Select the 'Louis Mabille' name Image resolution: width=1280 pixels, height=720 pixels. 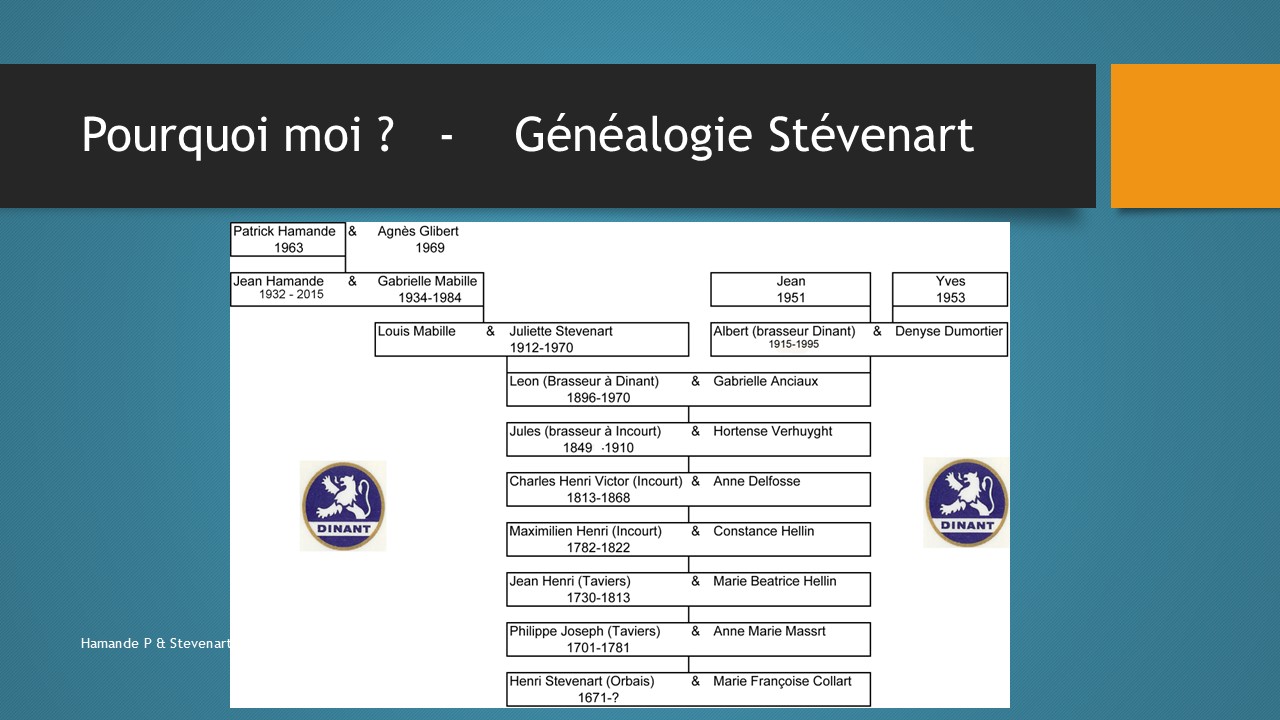417,331
